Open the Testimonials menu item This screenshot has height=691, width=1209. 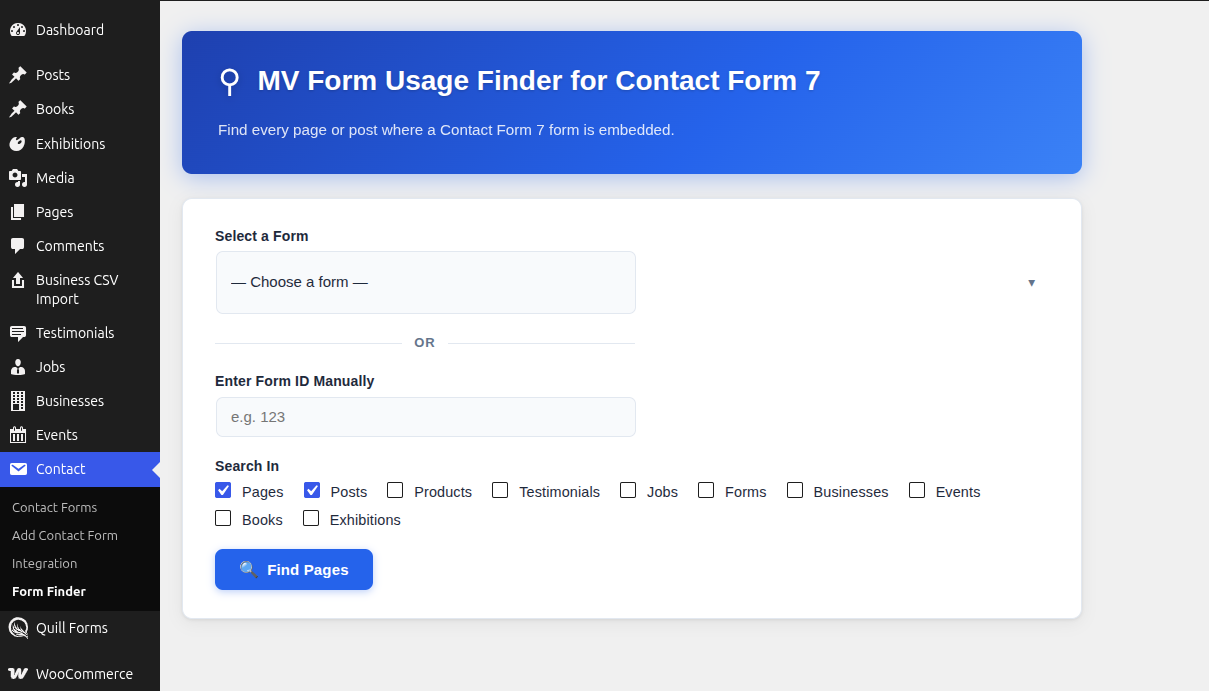tap(80, 333)
